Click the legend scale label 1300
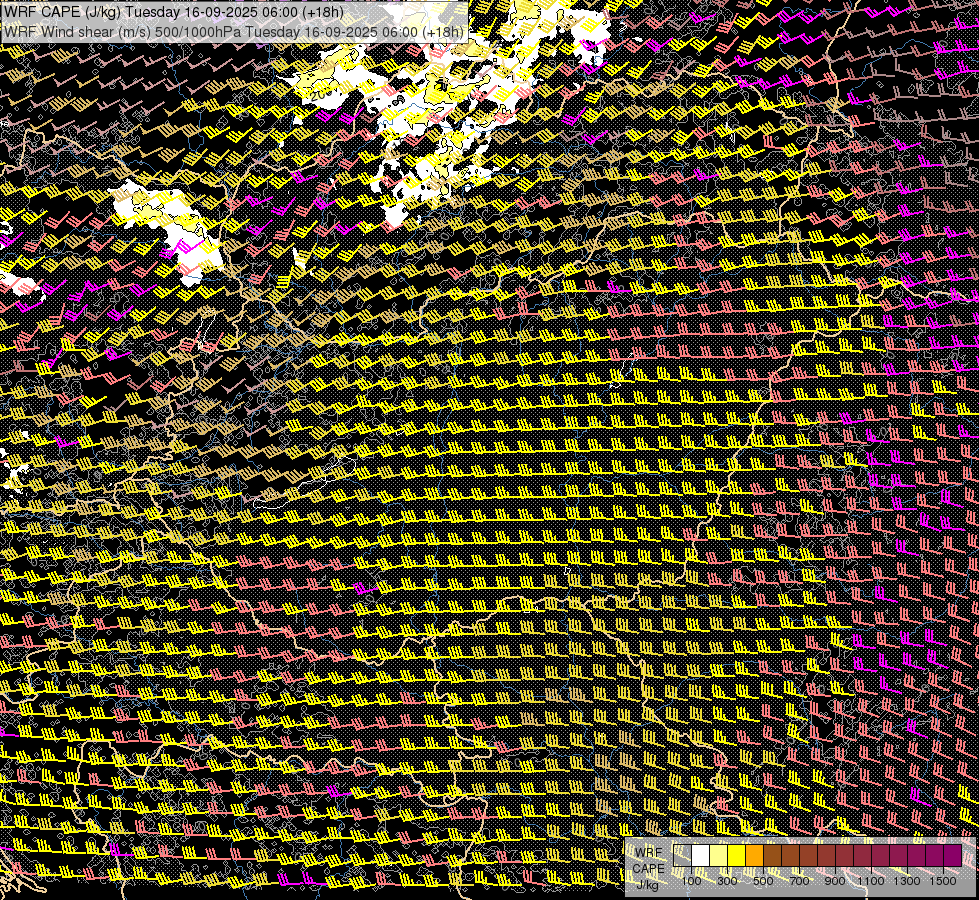The height and width of the screenshot is (900, 979). [907, 881]
